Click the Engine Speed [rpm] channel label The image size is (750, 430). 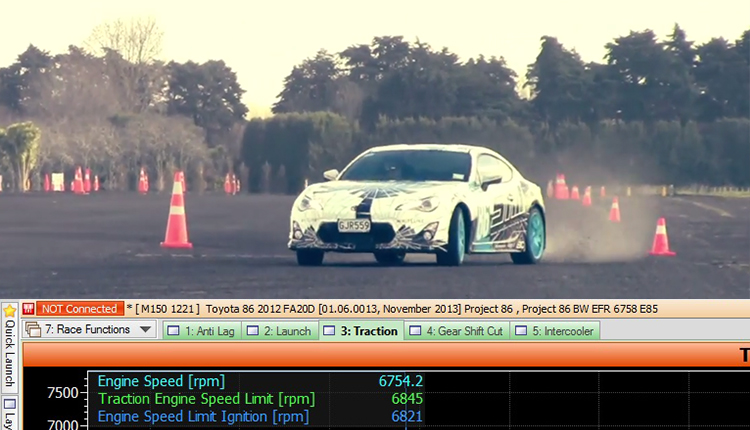[x=161, y=381]
